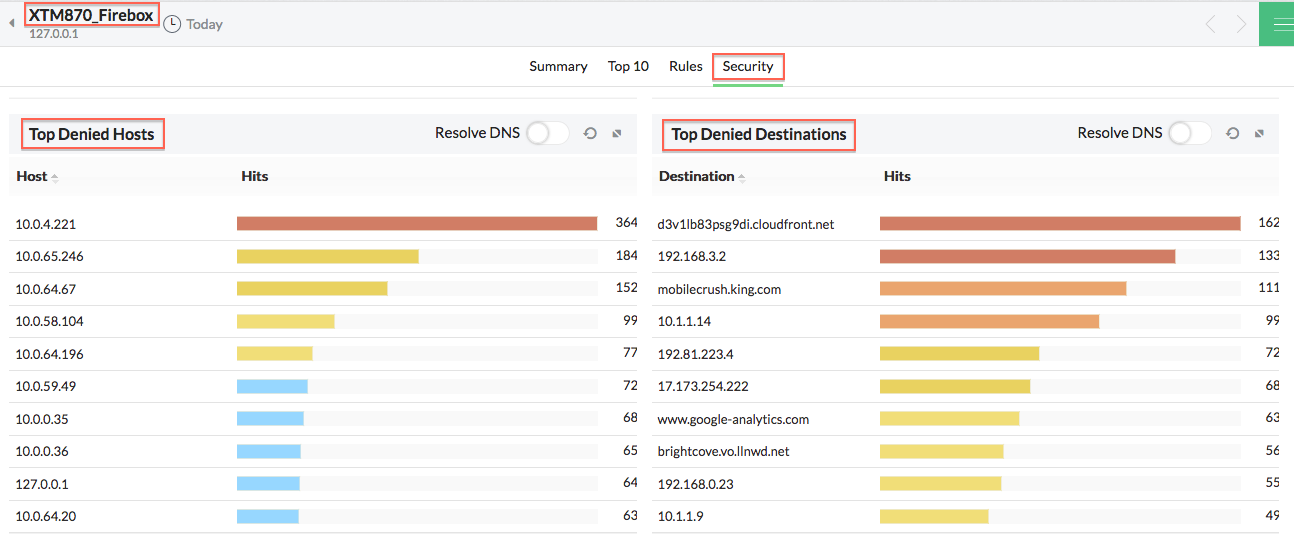Go to next device using right chevron
Viewport: 1294px width, 534px height.
pyautogui.click(x=1241, y=24)
